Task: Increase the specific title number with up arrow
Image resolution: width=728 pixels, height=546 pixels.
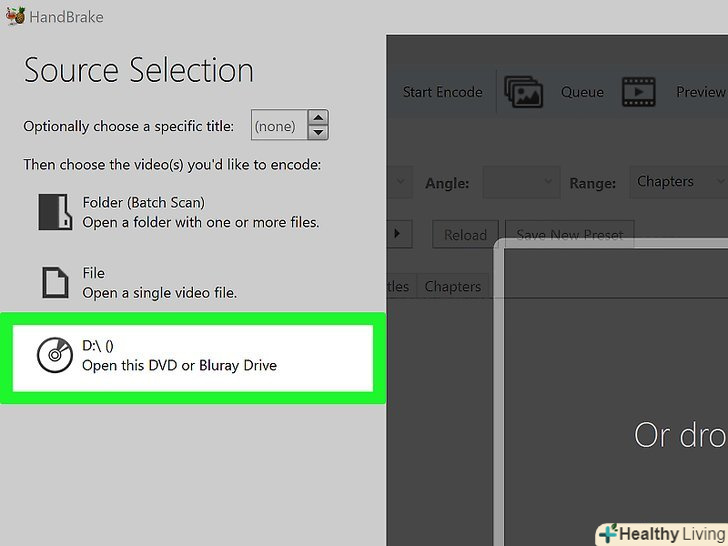Action: [x=318, y=117]
